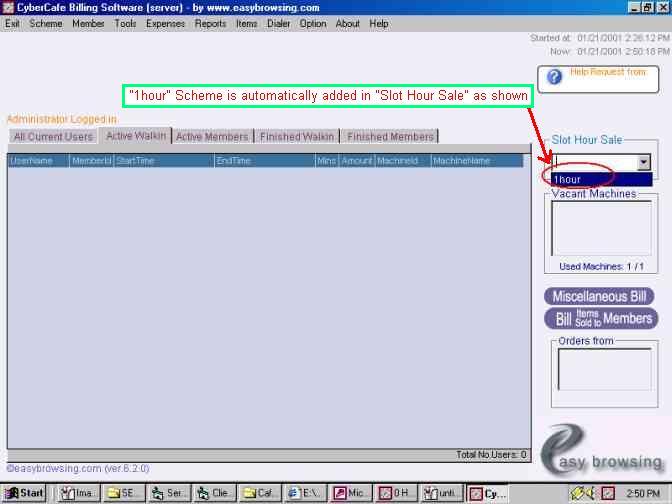The height and width of the screenshot is (504, 672).
Task: Switch to the Finished Walkin tab
Action: (297, 137)
